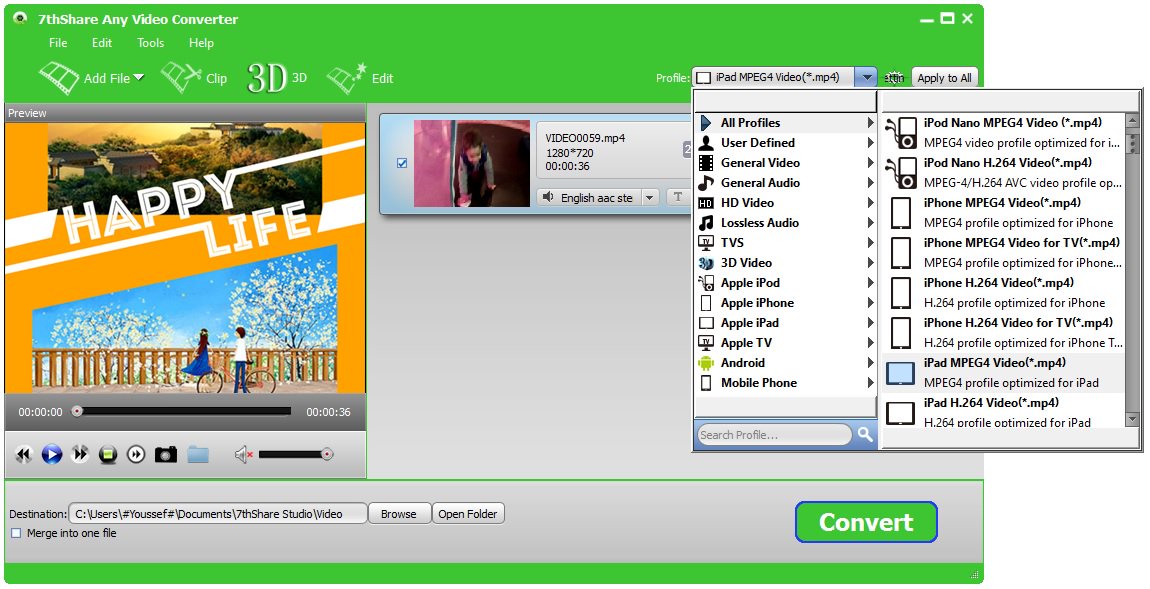
Task: Expand Apple iPad category
Action: pyautogui.click(x=785, y=323)
